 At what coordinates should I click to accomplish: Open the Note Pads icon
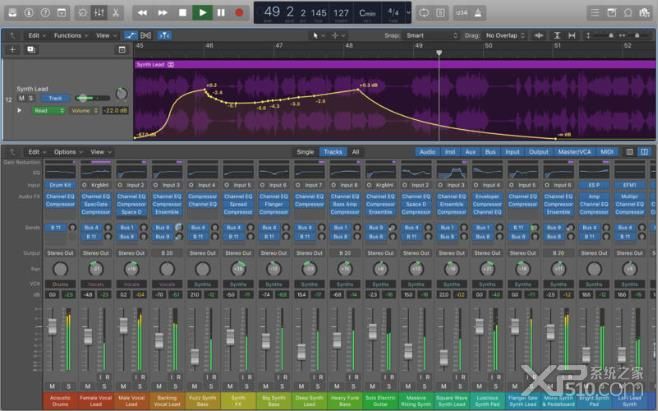[x=612, y=13]
